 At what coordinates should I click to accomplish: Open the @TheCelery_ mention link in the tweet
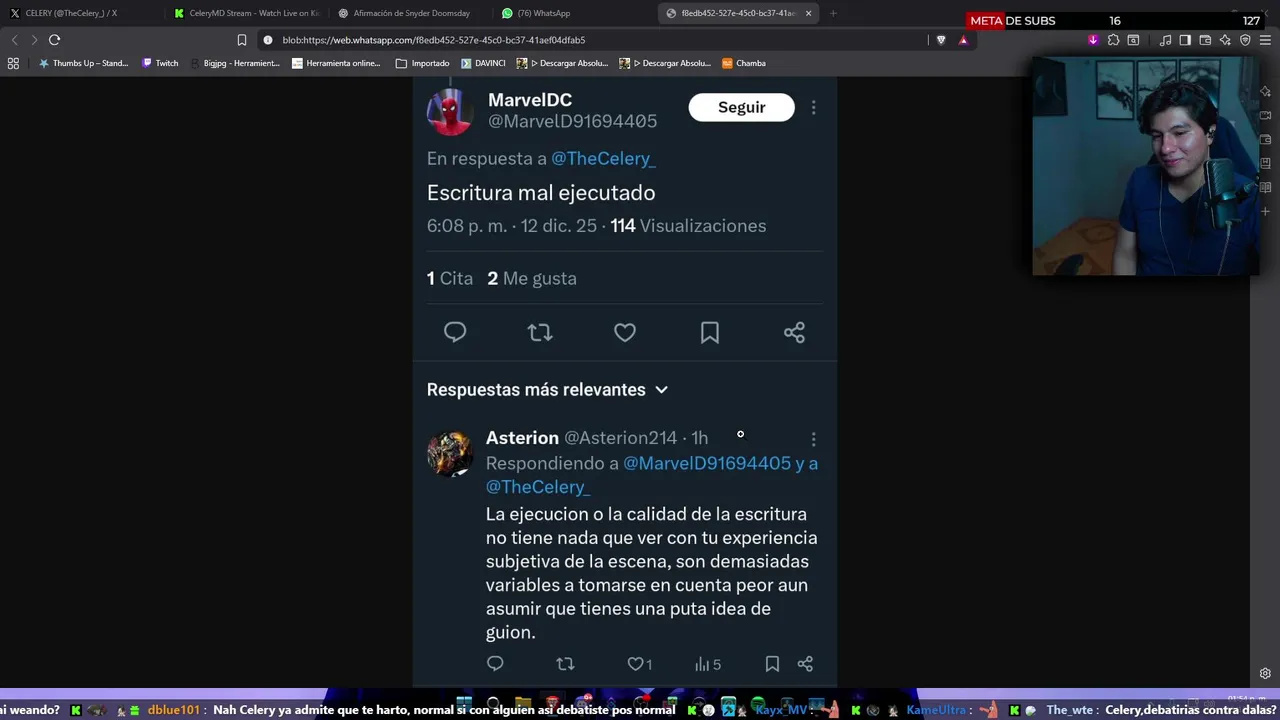[x=603, y=158]
